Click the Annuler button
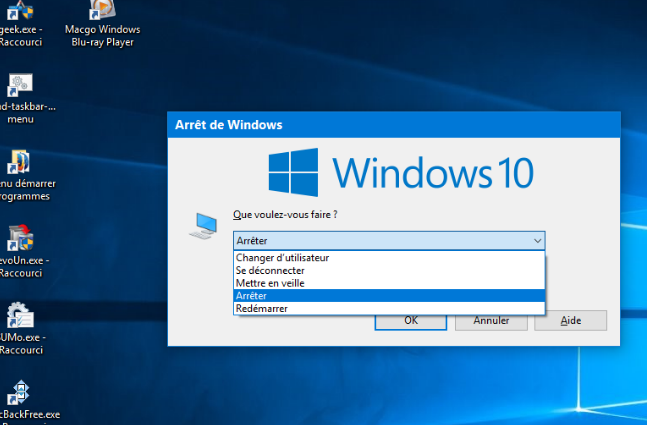The width and height of the screenshot is (647, 425). click(491, 322)
